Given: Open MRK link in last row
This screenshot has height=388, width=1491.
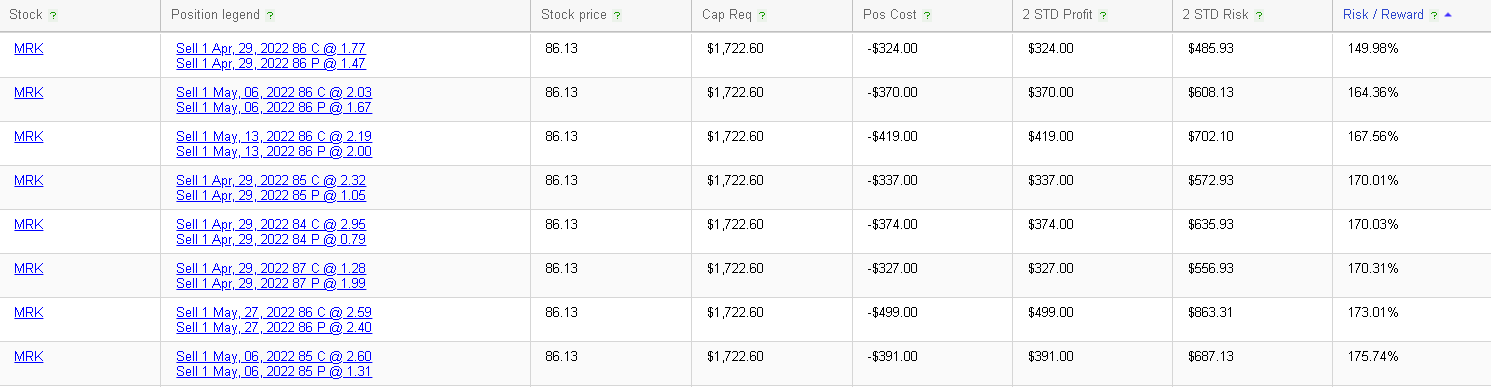Looking at the screenshot, I should (x=29, y=356).
